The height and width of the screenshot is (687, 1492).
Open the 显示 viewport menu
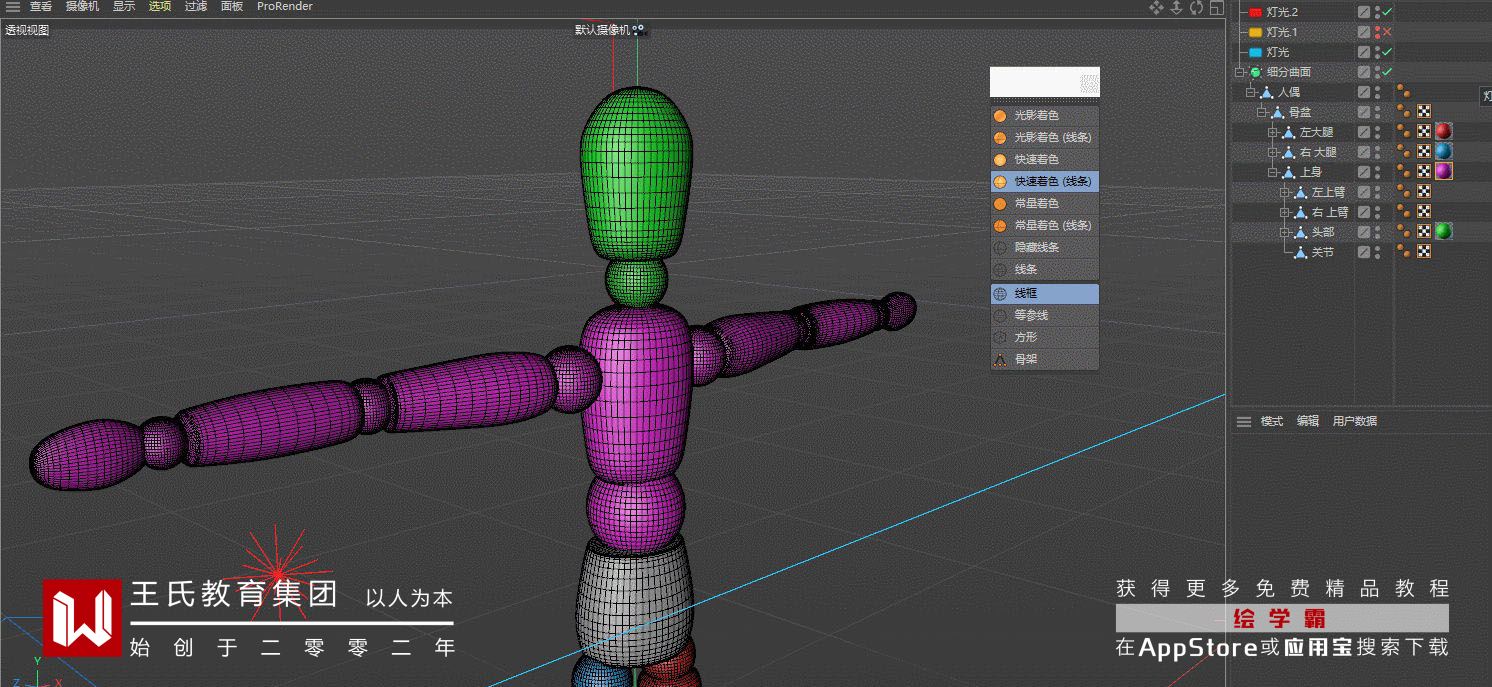tap(124, 7)
